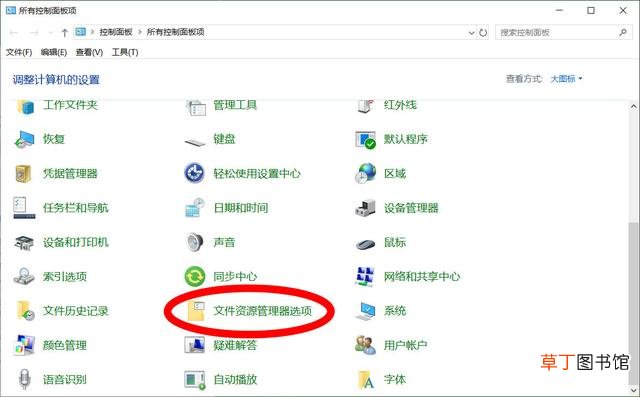Open the 同步中心 green icon

click(195, 277)
